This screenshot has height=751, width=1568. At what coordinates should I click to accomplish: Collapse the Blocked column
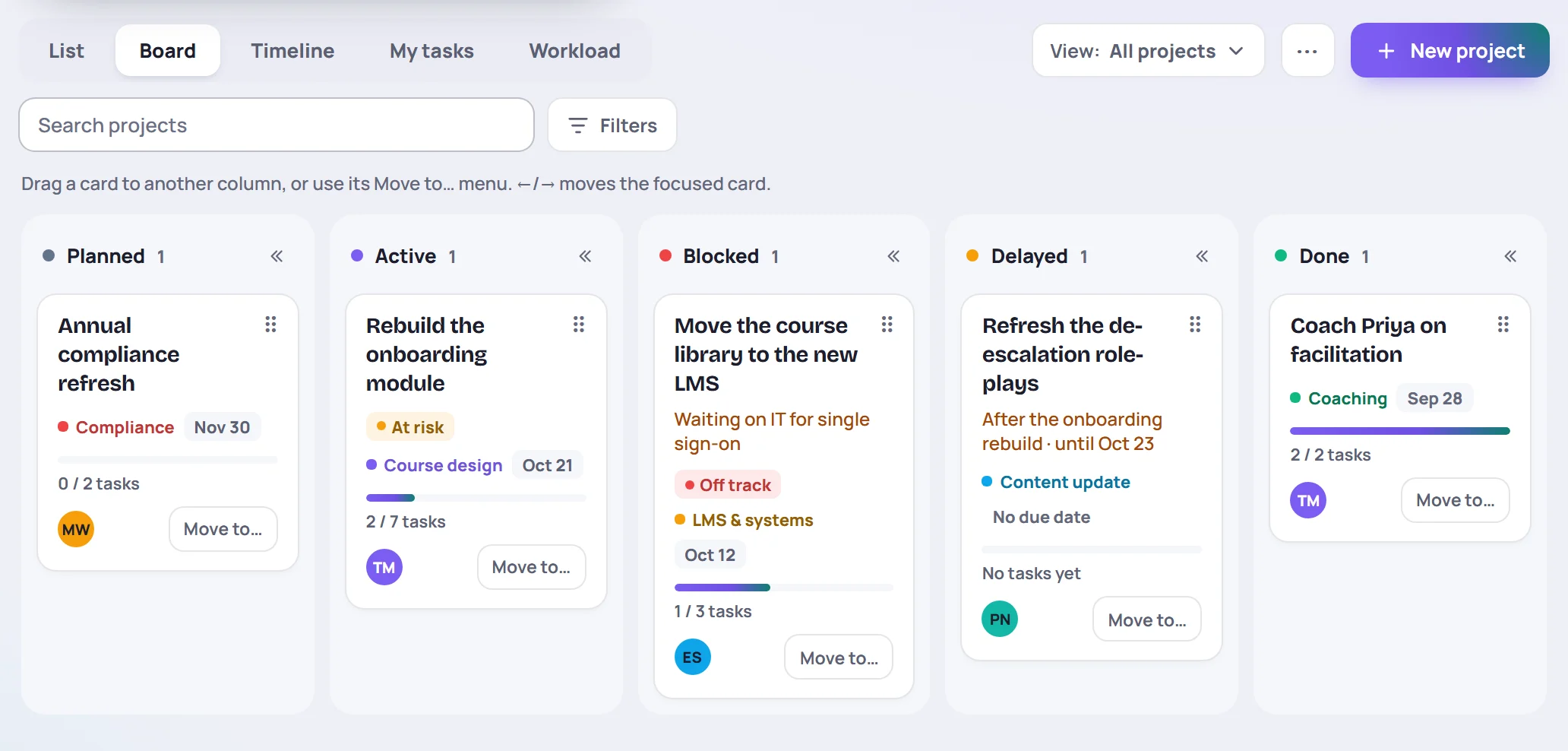click(x=893, y=256)
